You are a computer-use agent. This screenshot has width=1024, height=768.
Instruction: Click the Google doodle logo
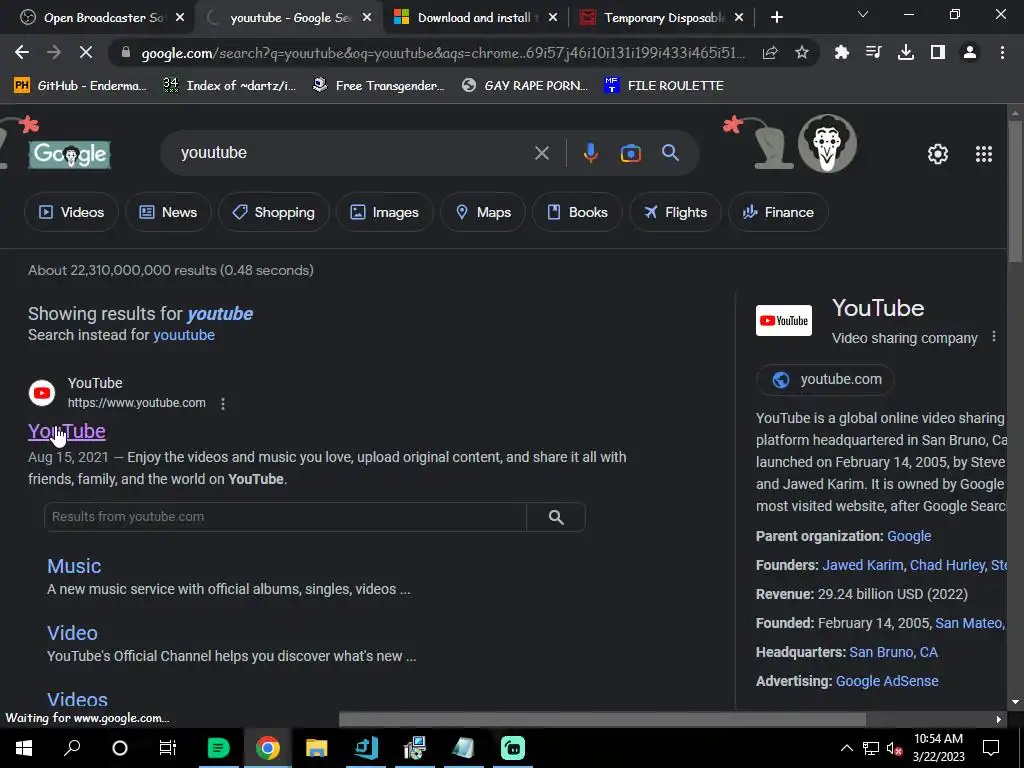tap(69, 155)
